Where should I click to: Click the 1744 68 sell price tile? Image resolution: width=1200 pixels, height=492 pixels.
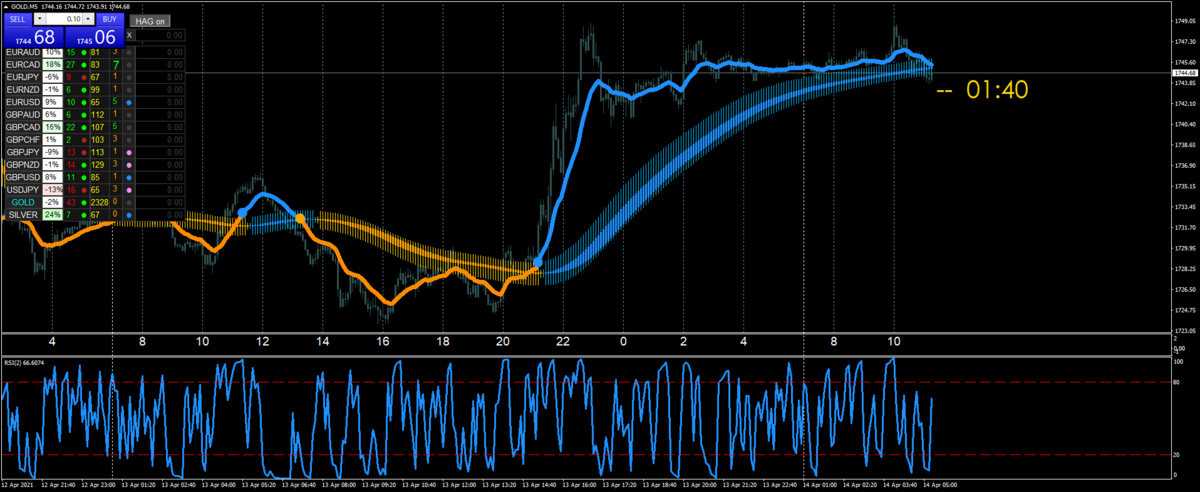(x=34, y=37)
